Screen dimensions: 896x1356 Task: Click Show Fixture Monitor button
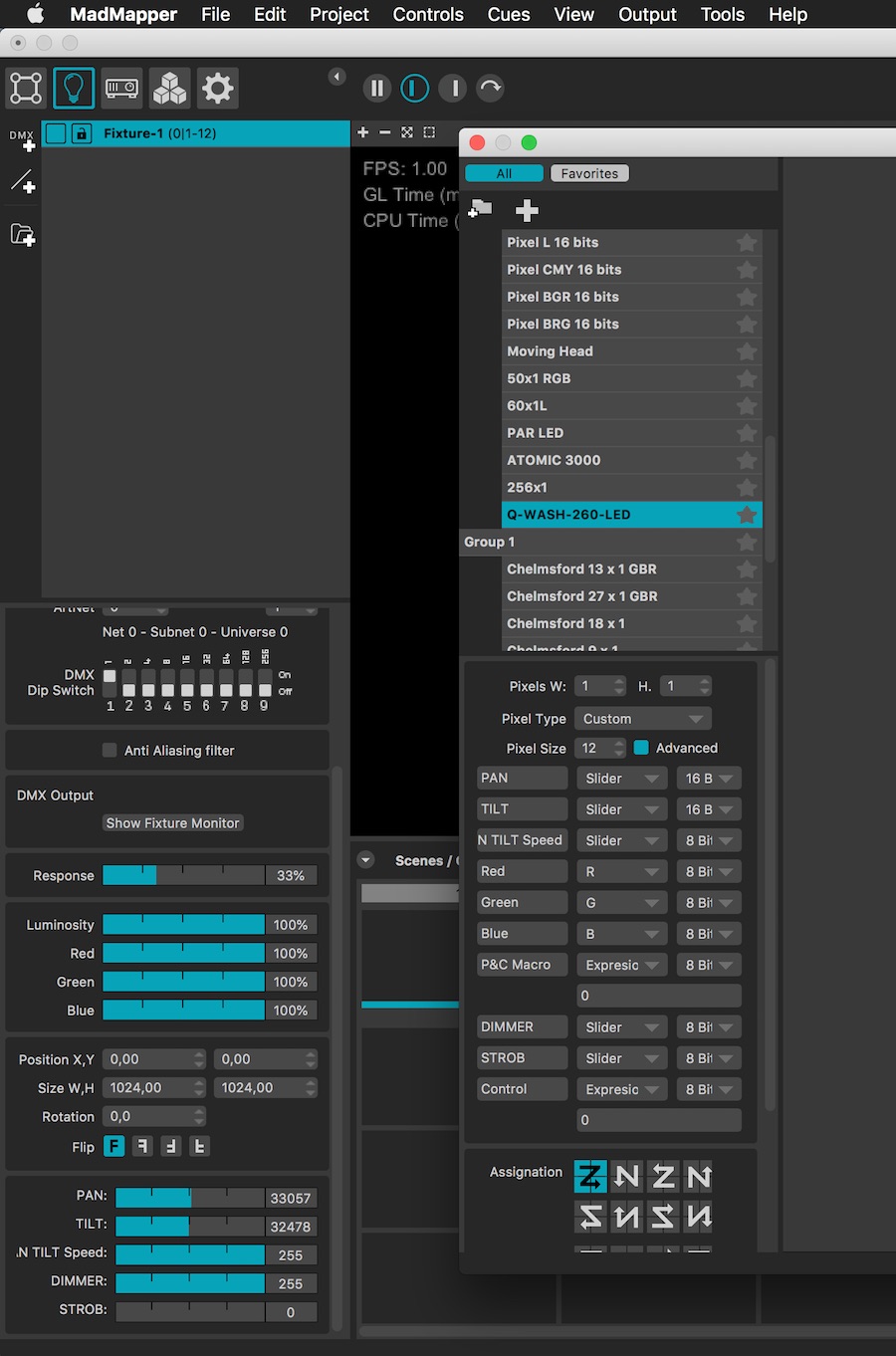173,823
